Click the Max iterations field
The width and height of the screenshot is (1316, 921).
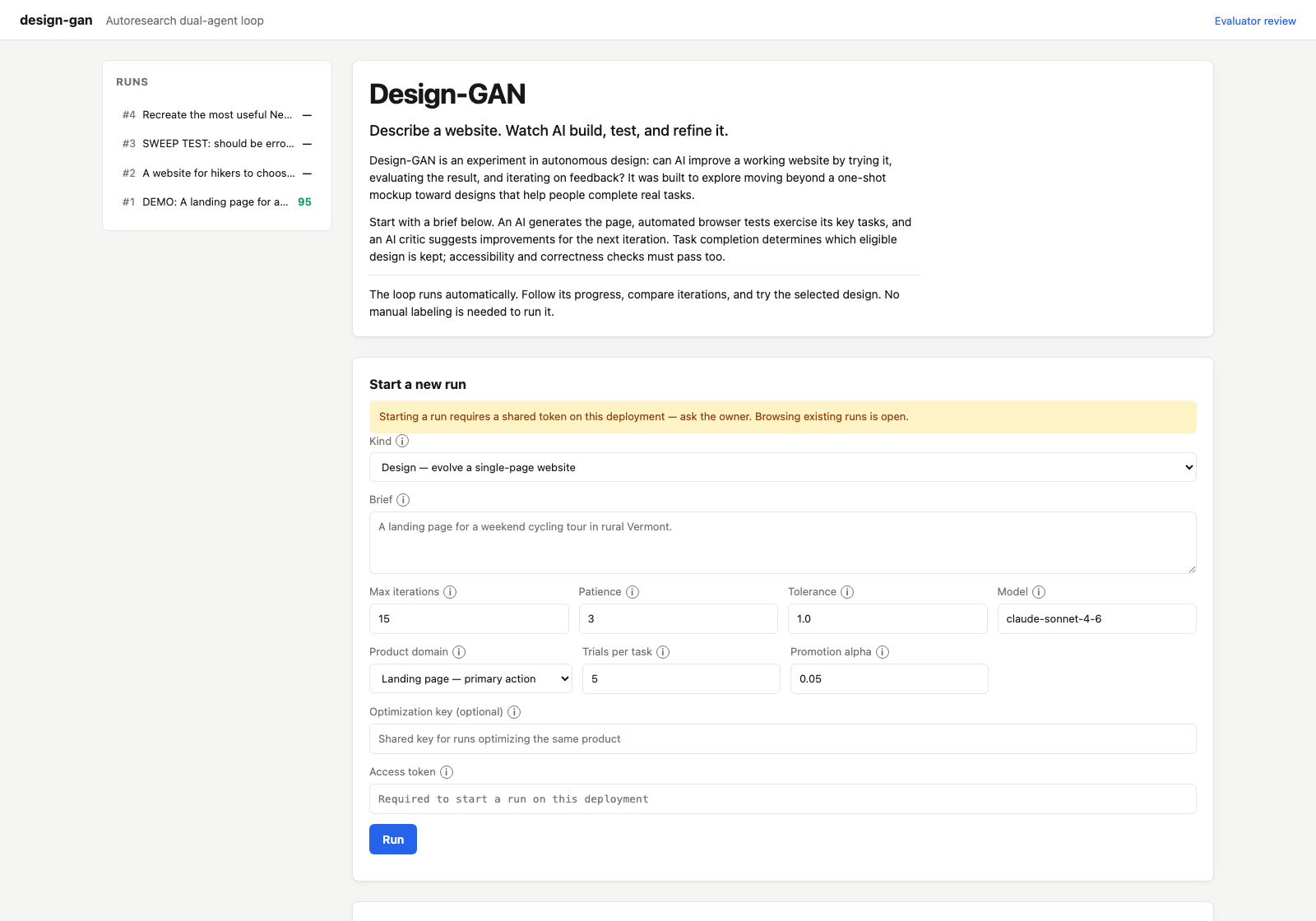click(x=469, y=618)
